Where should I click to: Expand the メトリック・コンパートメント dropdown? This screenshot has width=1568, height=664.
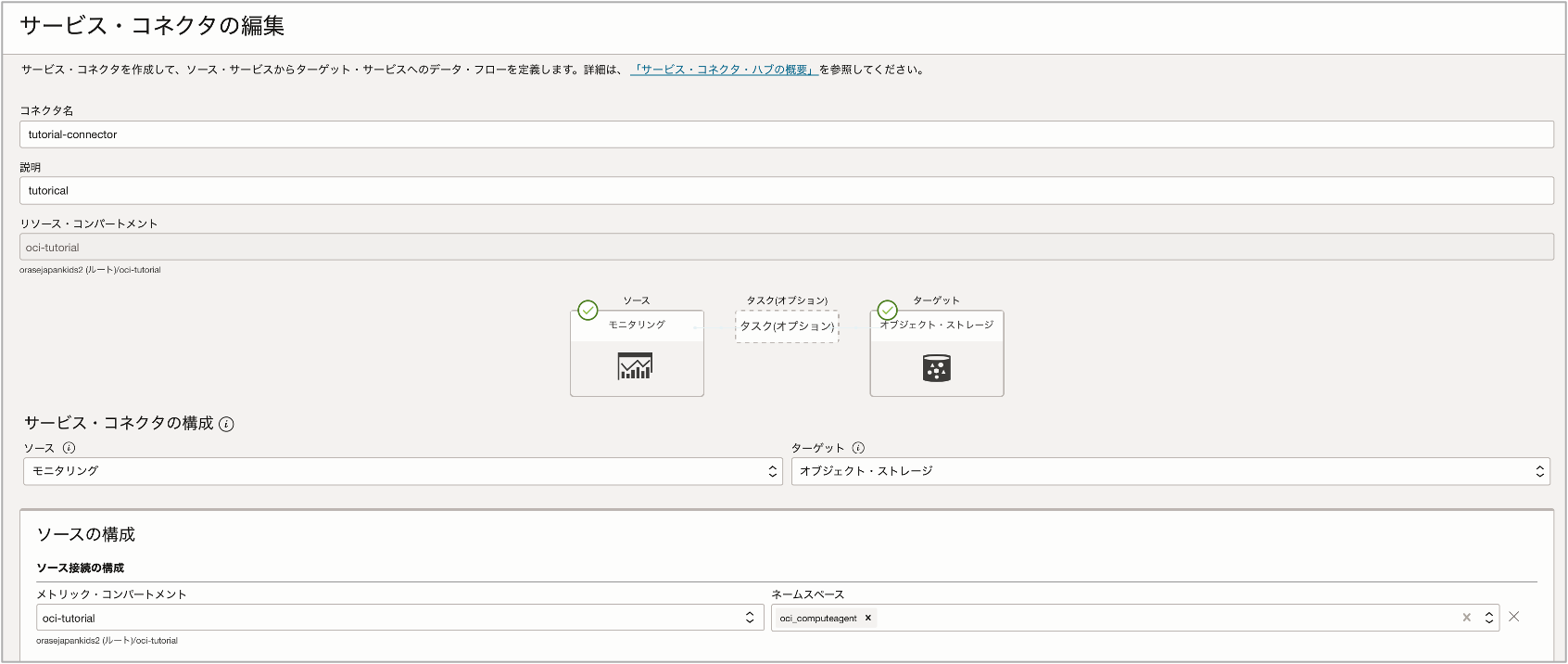point(398,619)
